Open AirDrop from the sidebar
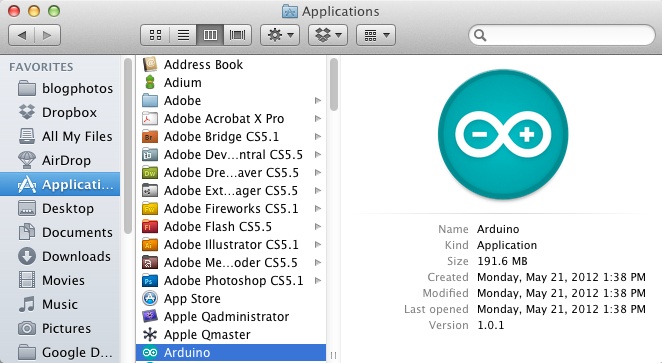This screenshot has height=363, width=662. click(x=60, y=161)
